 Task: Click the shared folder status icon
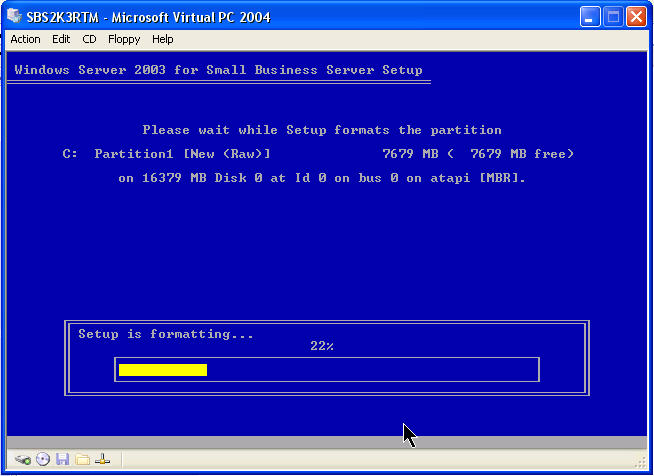(83, 460)
